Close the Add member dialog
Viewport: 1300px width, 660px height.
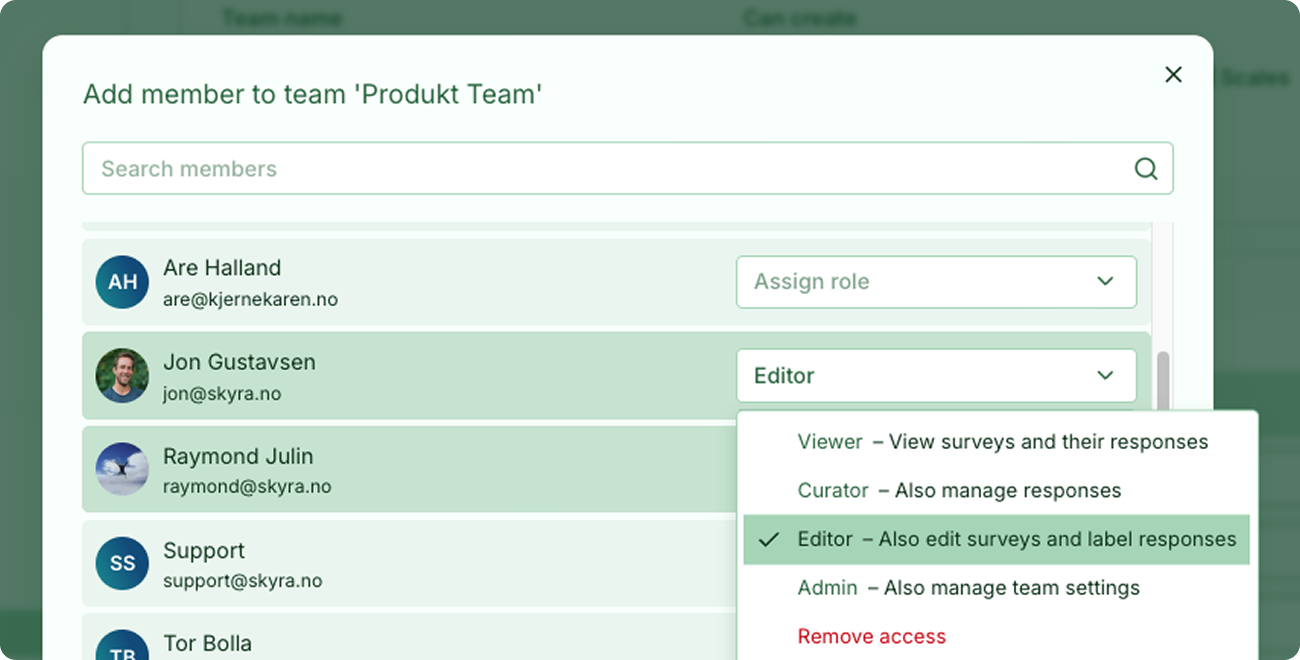click(1174, 74)
